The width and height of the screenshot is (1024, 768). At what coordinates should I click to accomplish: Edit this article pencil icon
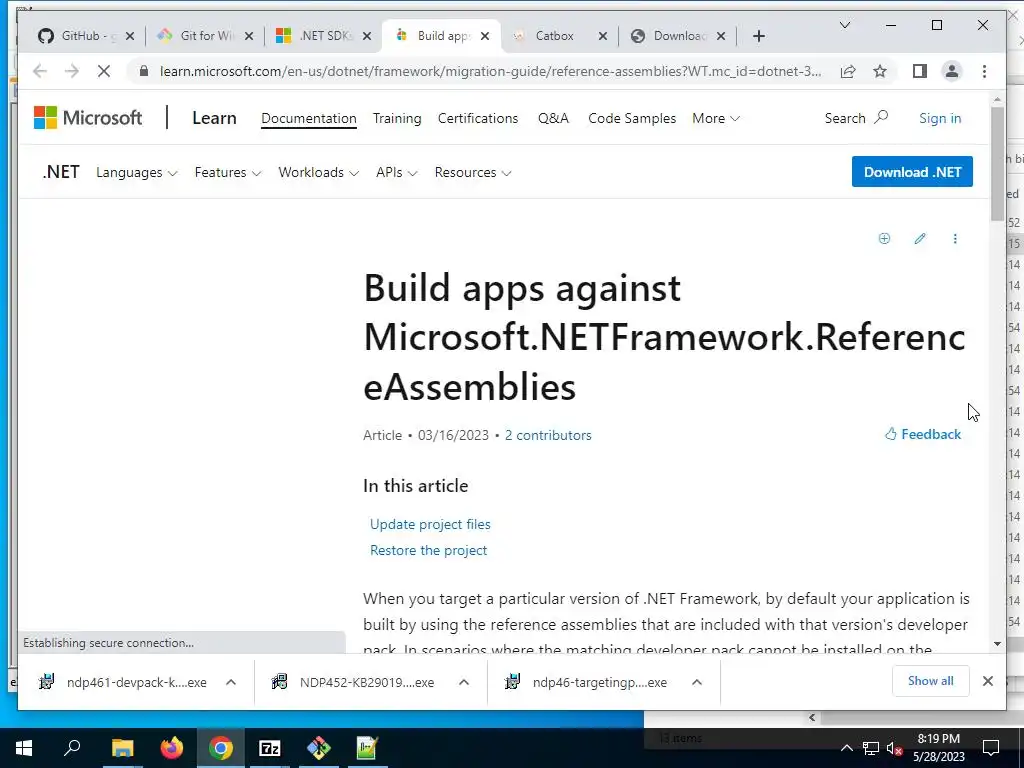[x=920, y=238]
